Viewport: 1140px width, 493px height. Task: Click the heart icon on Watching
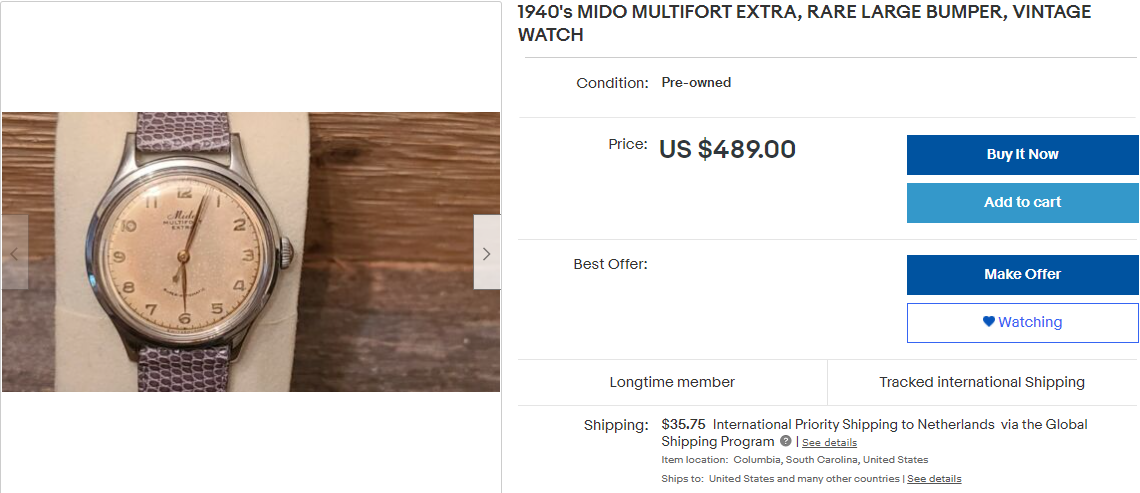click(x=989, y=322)
